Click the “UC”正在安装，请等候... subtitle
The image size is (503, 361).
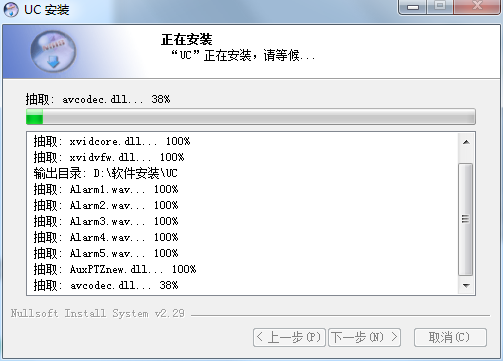coord(243,55)
